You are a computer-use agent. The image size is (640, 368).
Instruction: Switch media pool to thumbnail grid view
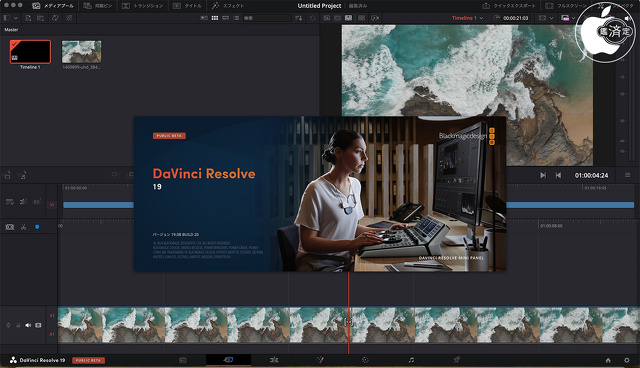(x=215, y=18)
